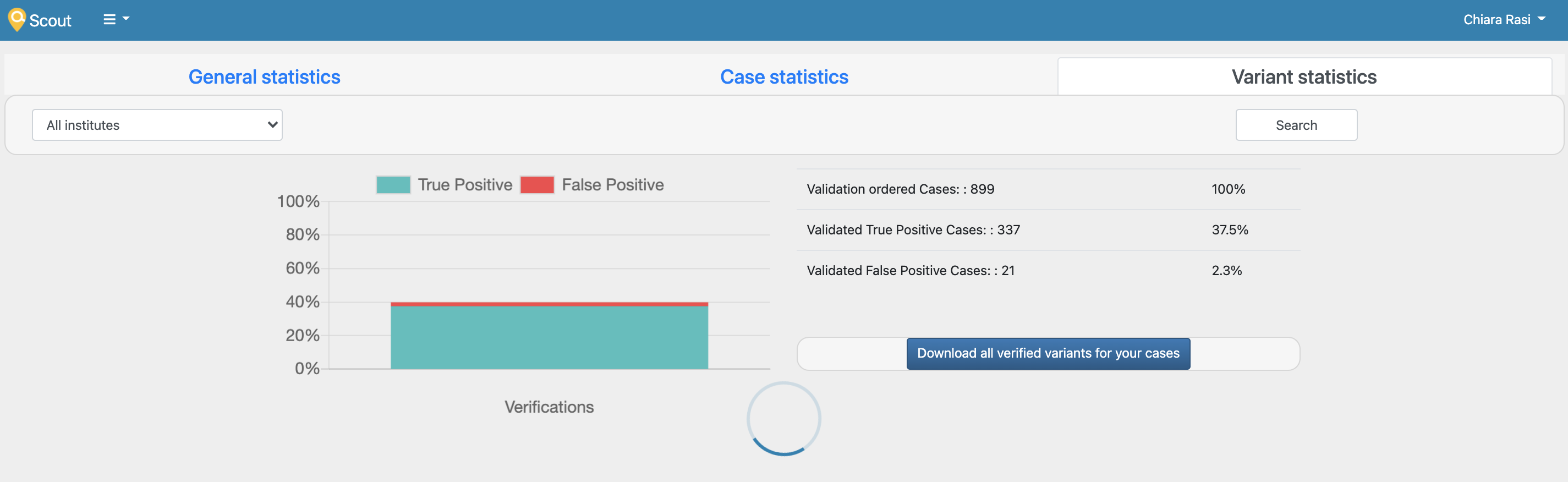Click the loading spinner circle
Viewport: 1568px width, 482px height.
click(783, 419)
